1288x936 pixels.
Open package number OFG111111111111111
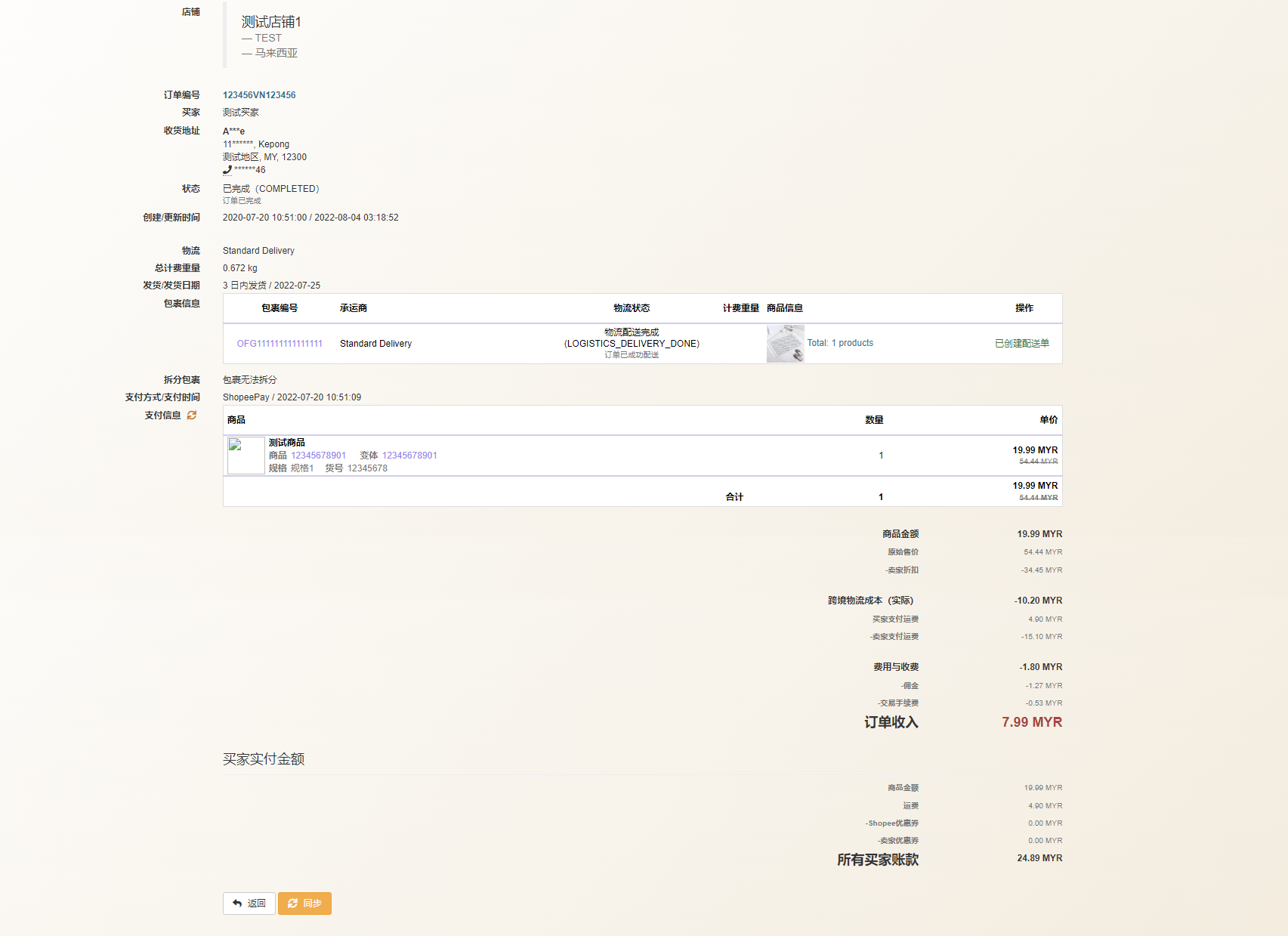click(x=280, y=344)
